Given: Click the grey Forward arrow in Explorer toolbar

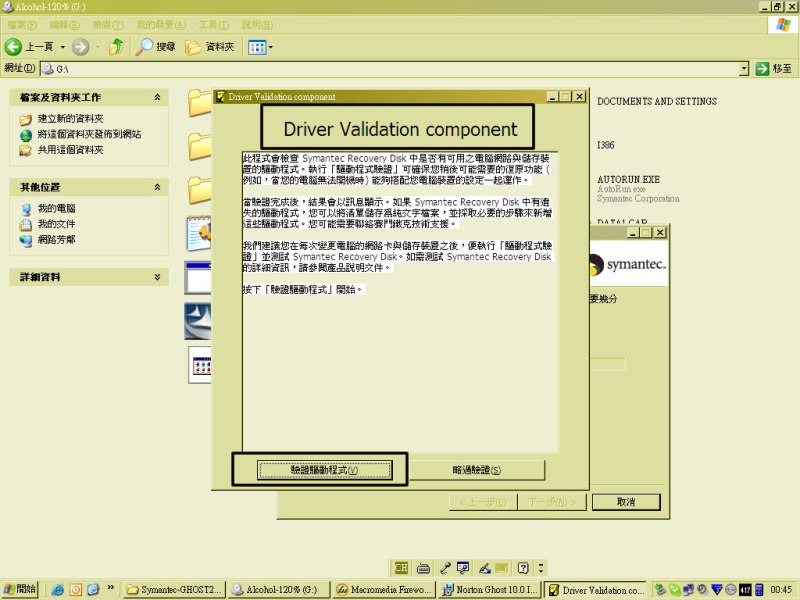Looking at the screenshot, I should (x=80, y=47).
